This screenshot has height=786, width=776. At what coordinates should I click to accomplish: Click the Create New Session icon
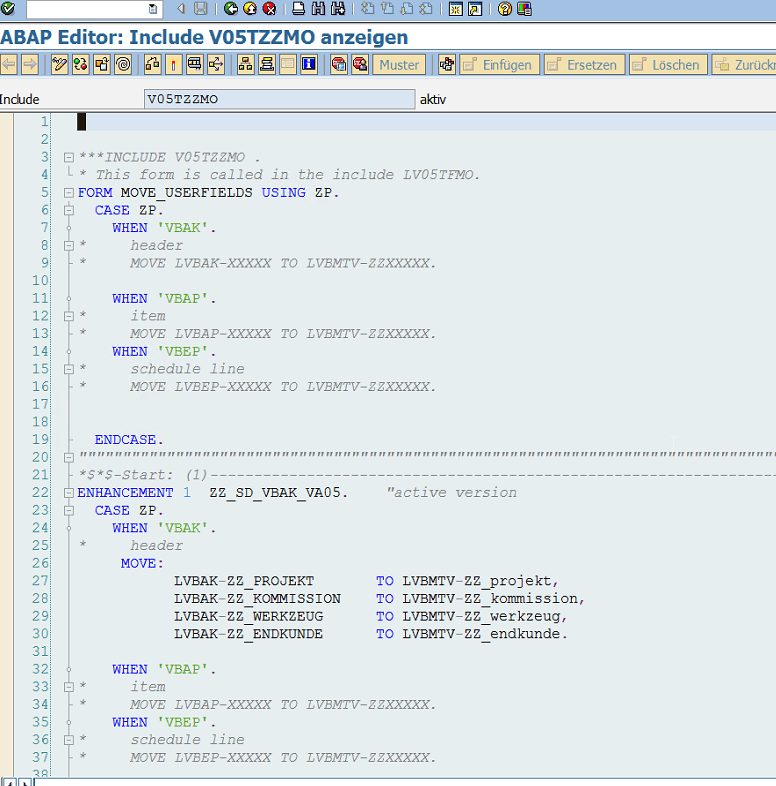point(456,9)
